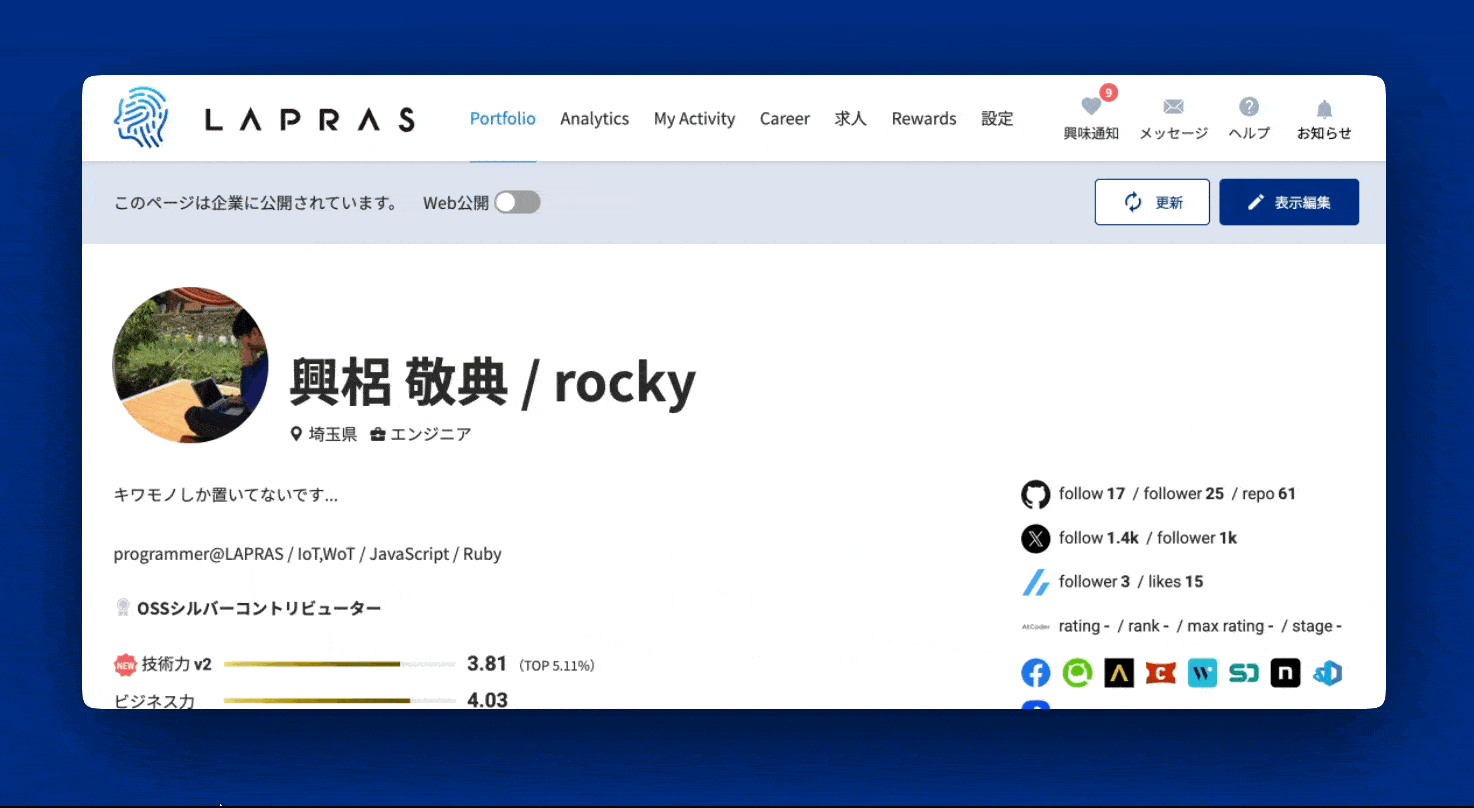Open the black icon with yellow lambda
Image resolution: width=1474 pixels, height=808 pixels.
[x=1119, y=673]
